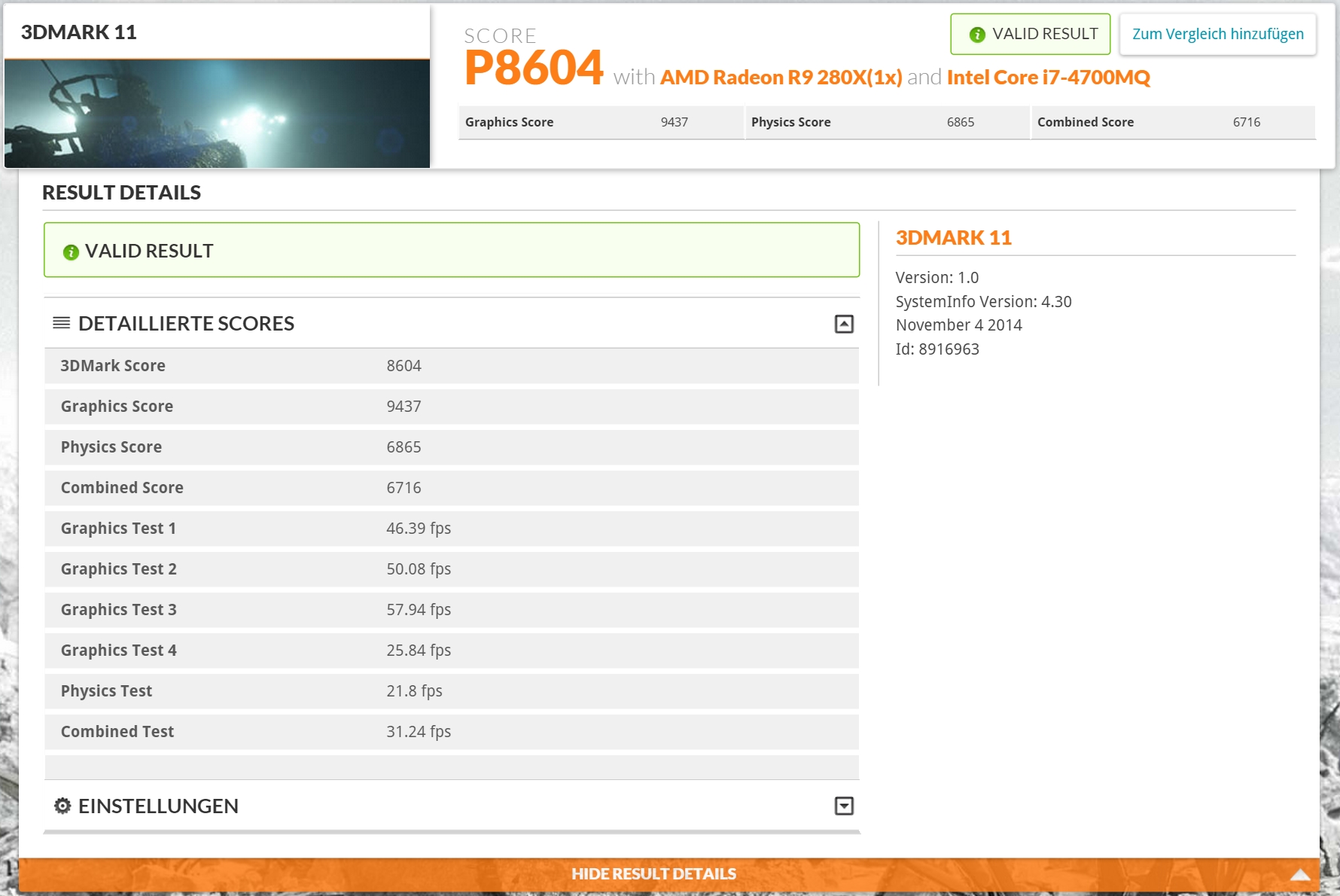Select the 9437 value in details table
The image size is (1340, 896).
click(x=404, y=406)
